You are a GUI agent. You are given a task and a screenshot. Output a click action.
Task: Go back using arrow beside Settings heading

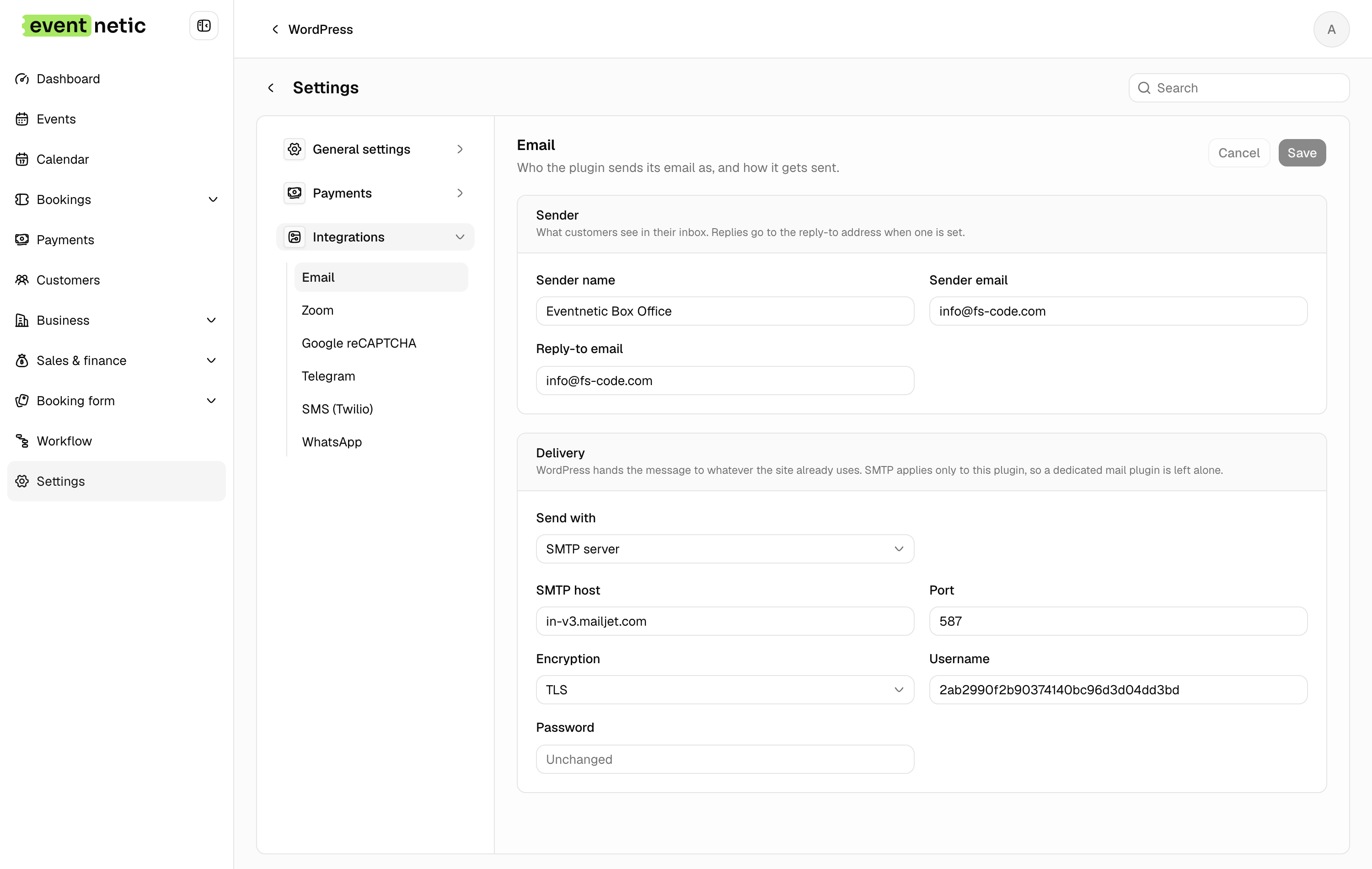tap(271, 87)
